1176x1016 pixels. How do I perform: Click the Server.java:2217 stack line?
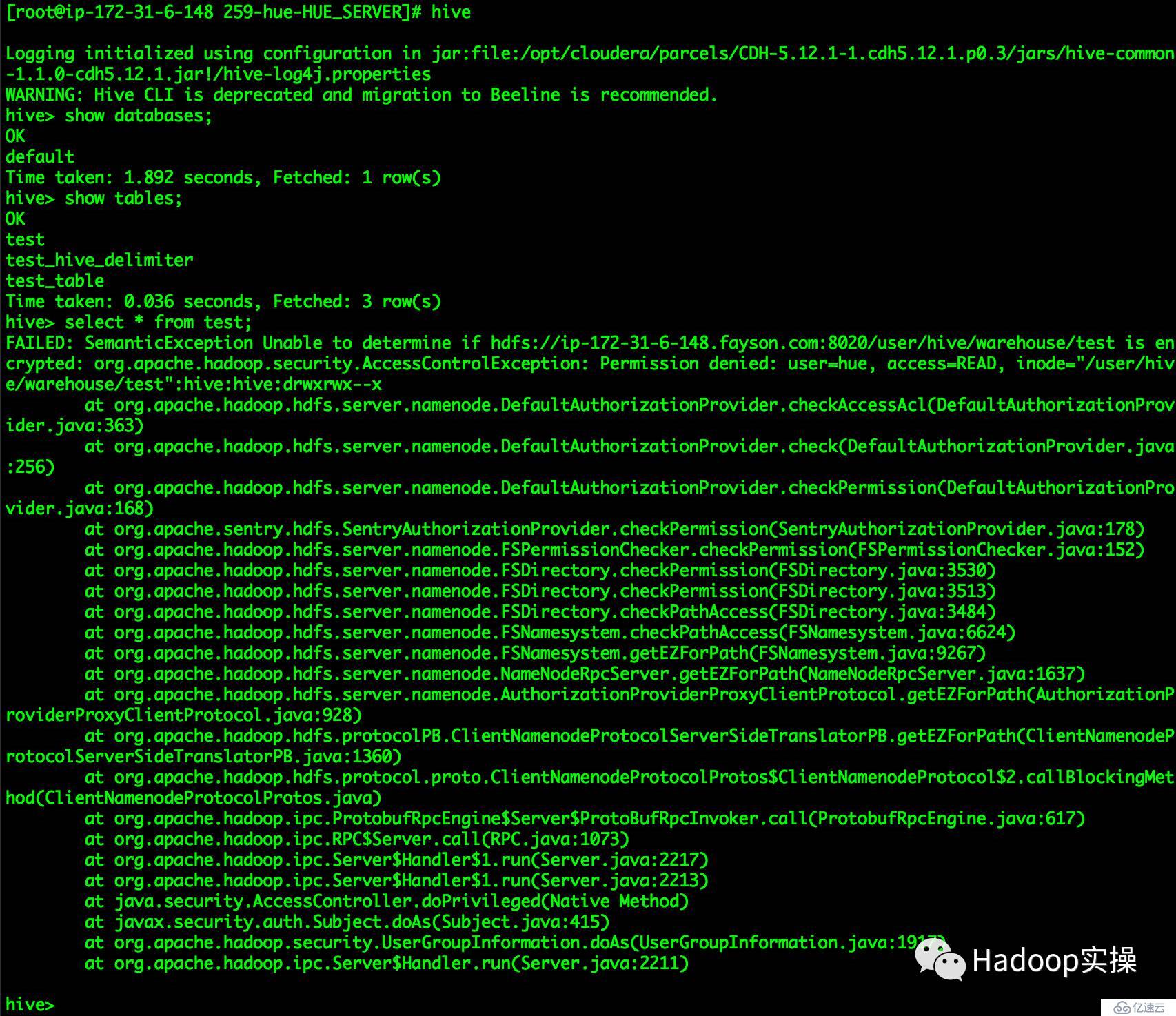coord(396,860)
